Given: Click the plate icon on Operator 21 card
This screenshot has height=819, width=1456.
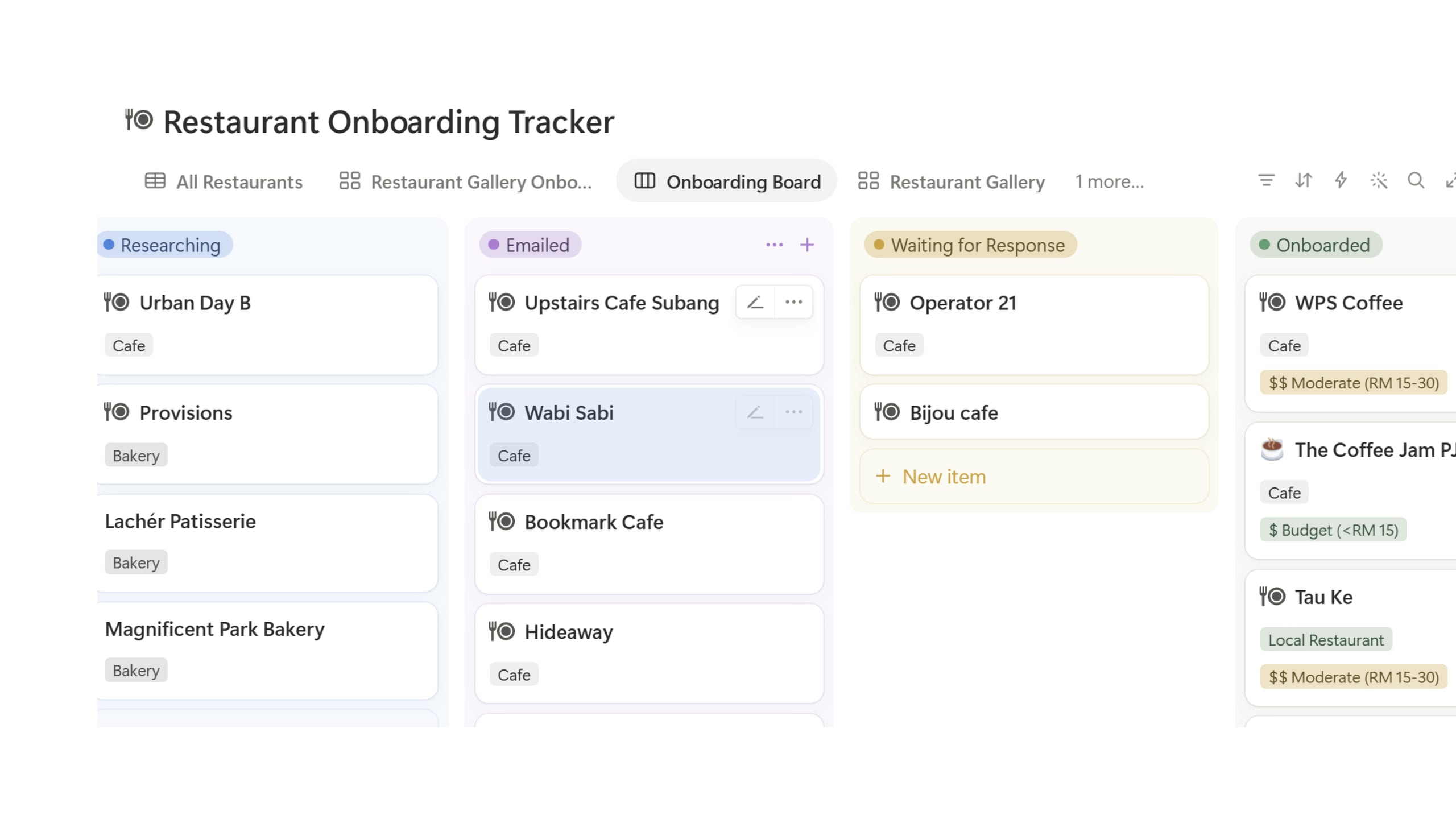Looking at the screenshot, I should click(x=887, y=302).
